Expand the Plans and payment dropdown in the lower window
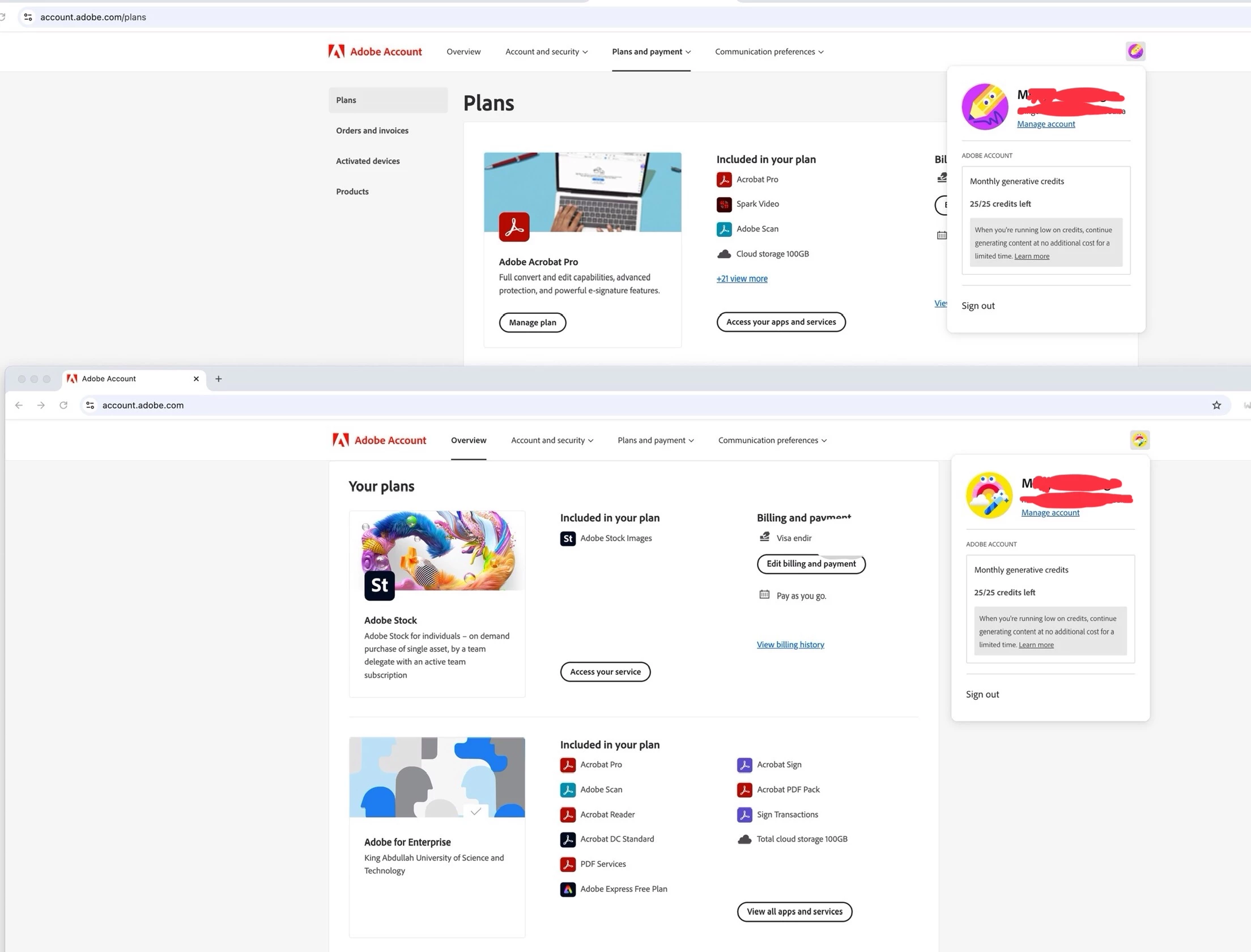 [x=656, y=440]
